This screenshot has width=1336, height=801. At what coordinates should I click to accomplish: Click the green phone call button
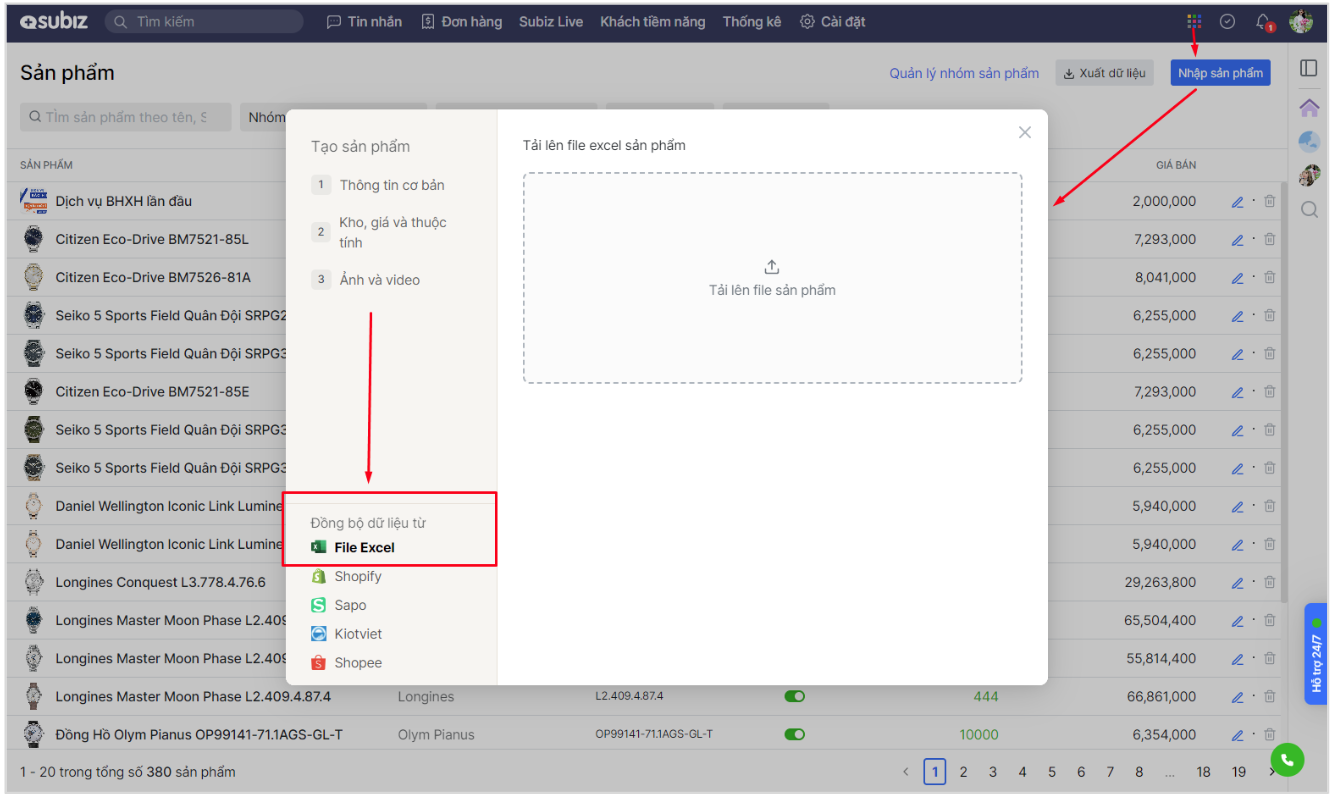pos(1287,760)
